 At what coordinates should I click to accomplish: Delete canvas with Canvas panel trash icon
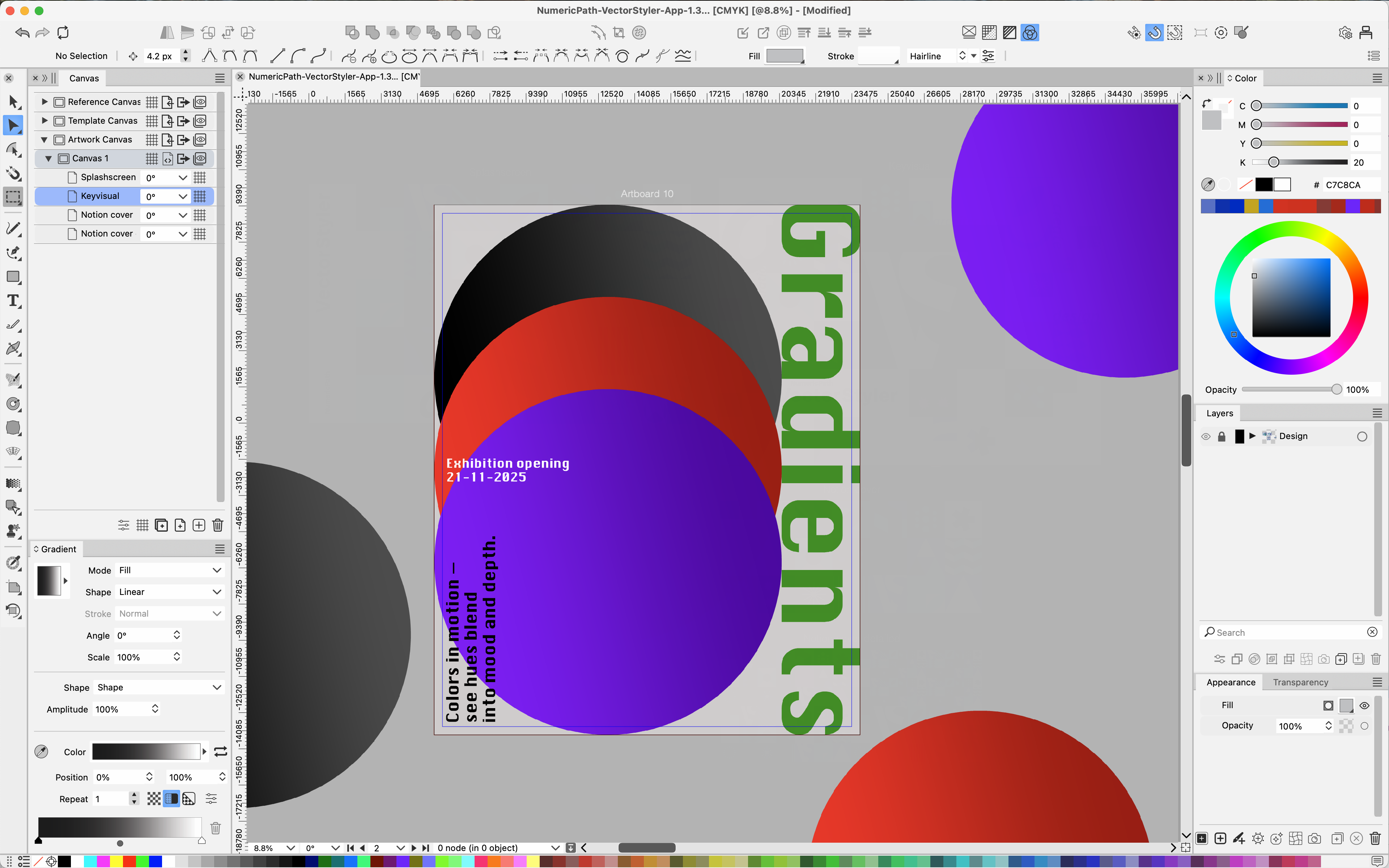(x=217, y=525)
